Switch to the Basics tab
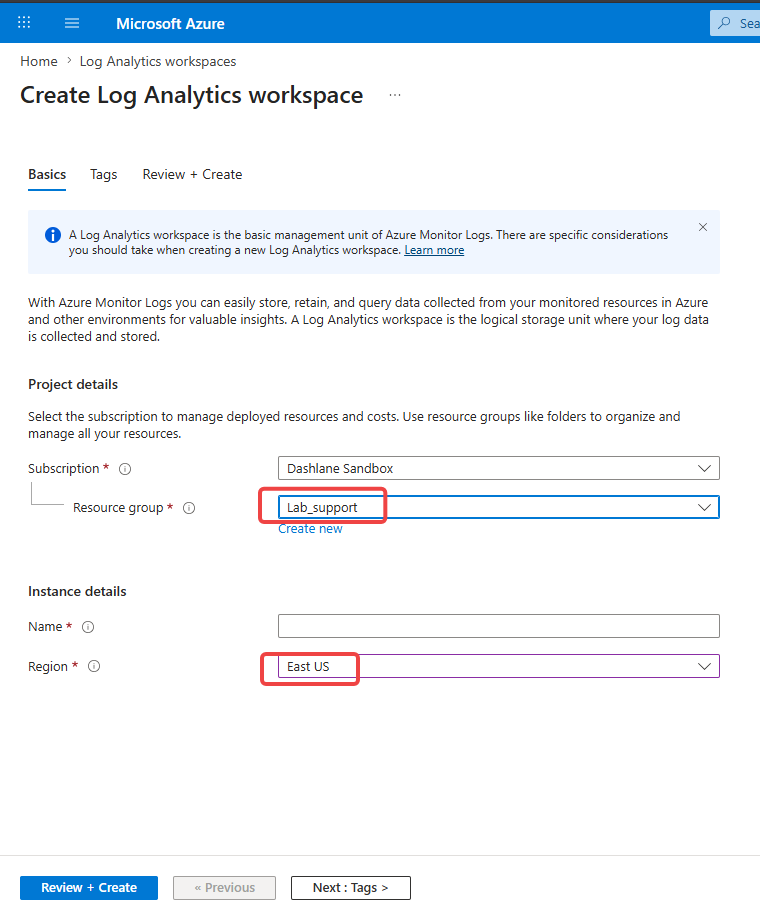The image size is (760, 912). 47,174
